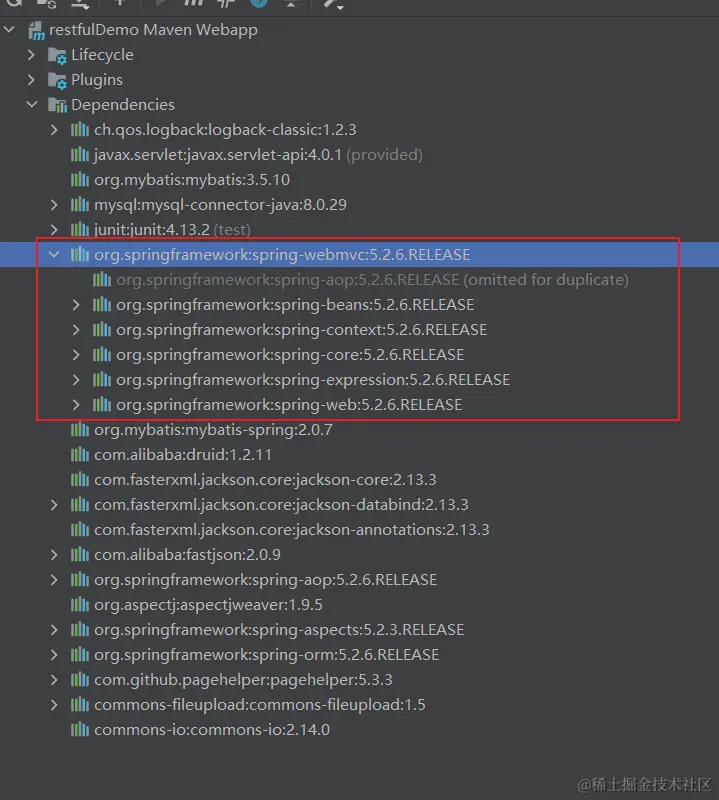Image resolution: width=719 pixels, height=800 pixels.
Task: Select the Lifecycle label
Action: click(x=103, y=55)
